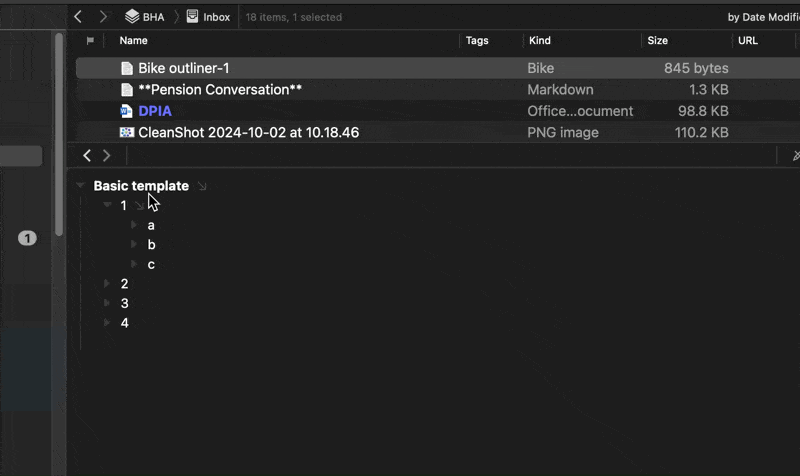Viewport: 800px width, 476px height.
Task: Sort list by Size column
Action: click(x=658, y=40)
